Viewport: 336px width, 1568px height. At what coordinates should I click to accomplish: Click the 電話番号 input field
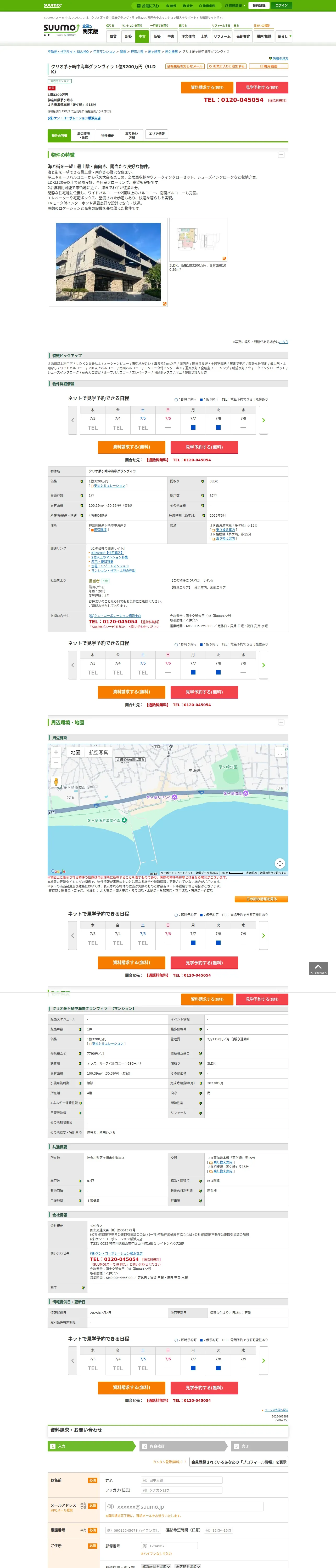point(133,1530)
